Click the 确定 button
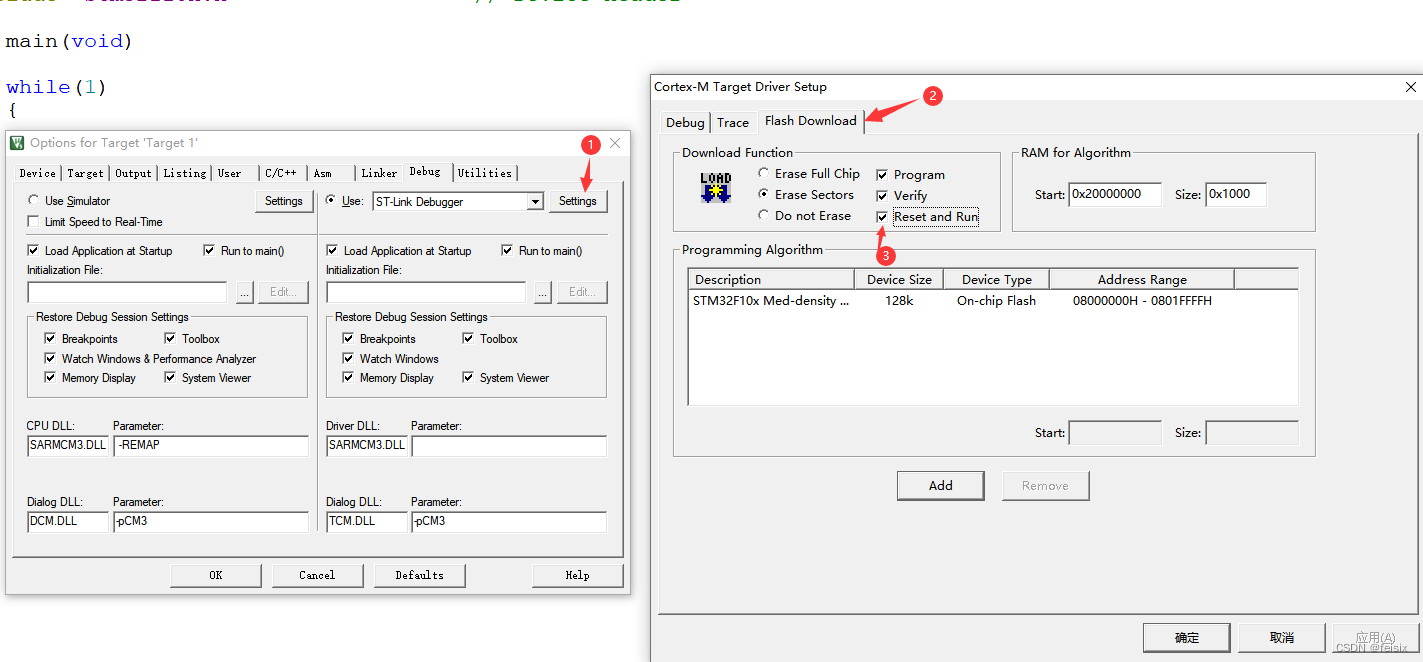This screenshot has width=1423, height=662. point(1187,637)
